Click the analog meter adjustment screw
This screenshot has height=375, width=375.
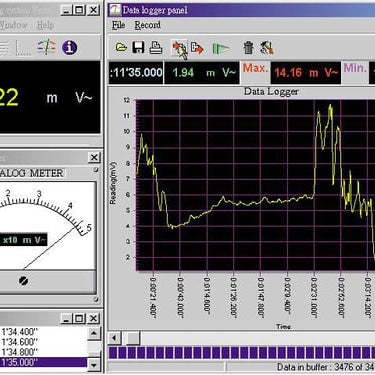pyautogui.click(x=23, y=281)
